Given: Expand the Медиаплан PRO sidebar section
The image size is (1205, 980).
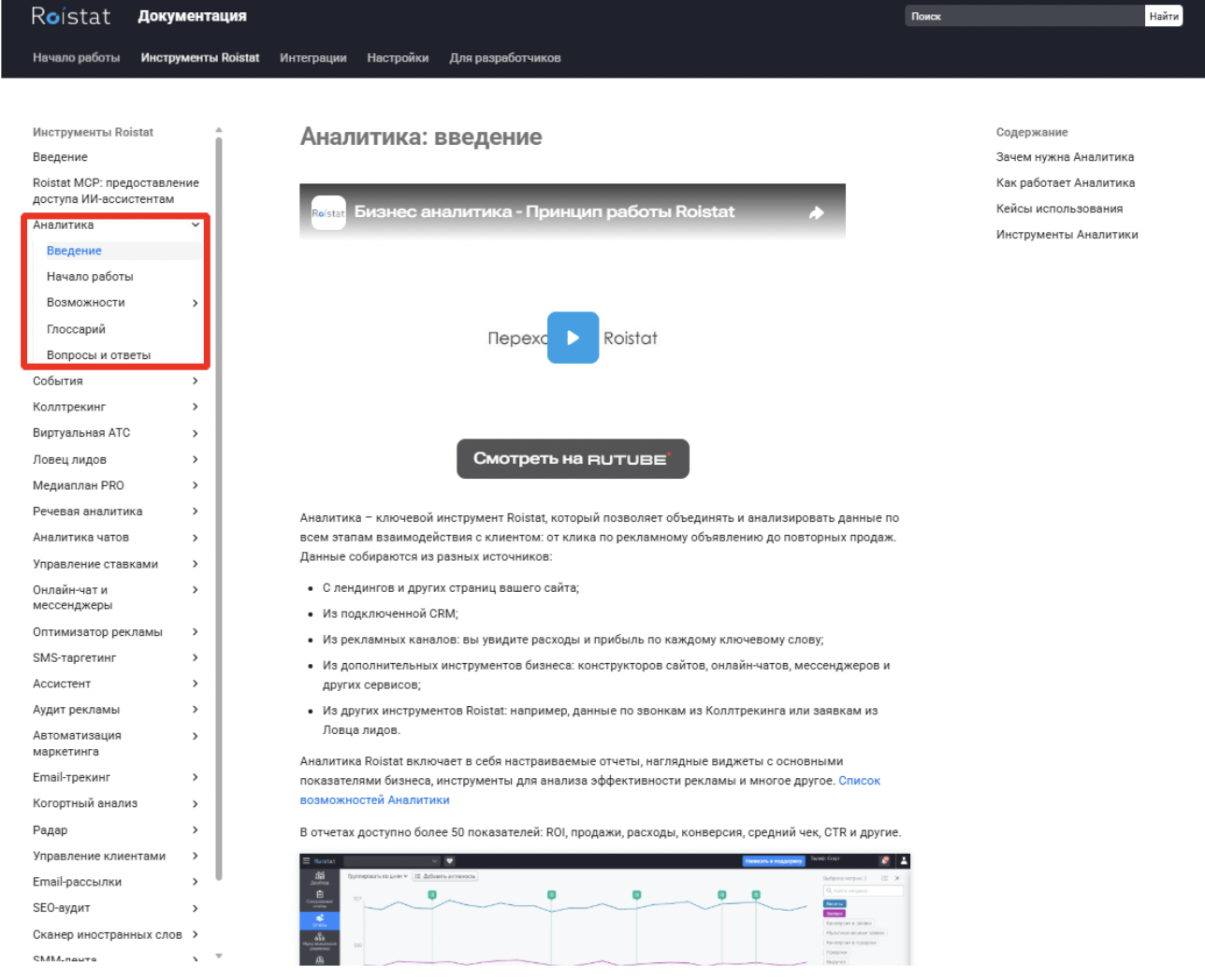Looking at the screenshot, I should pos(196,485).
